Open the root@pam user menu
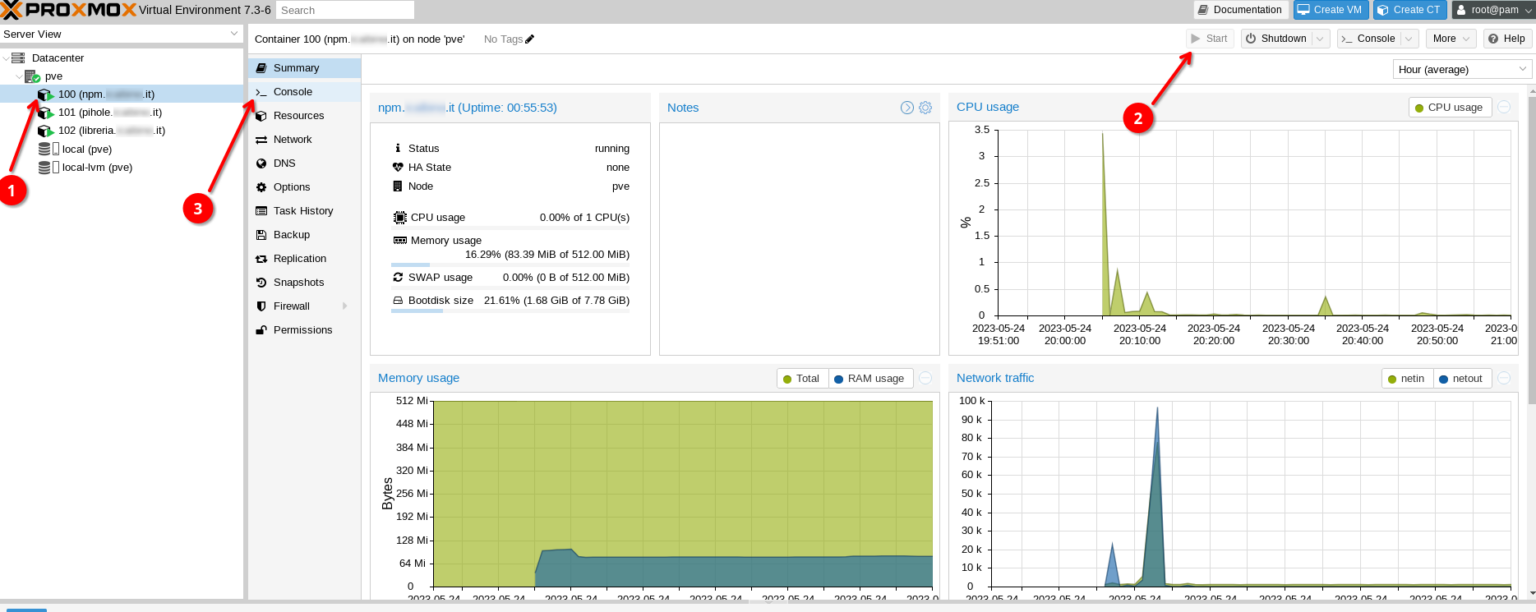The image size is (1536, 612). pyautogui.click(x=1493, y=10)
